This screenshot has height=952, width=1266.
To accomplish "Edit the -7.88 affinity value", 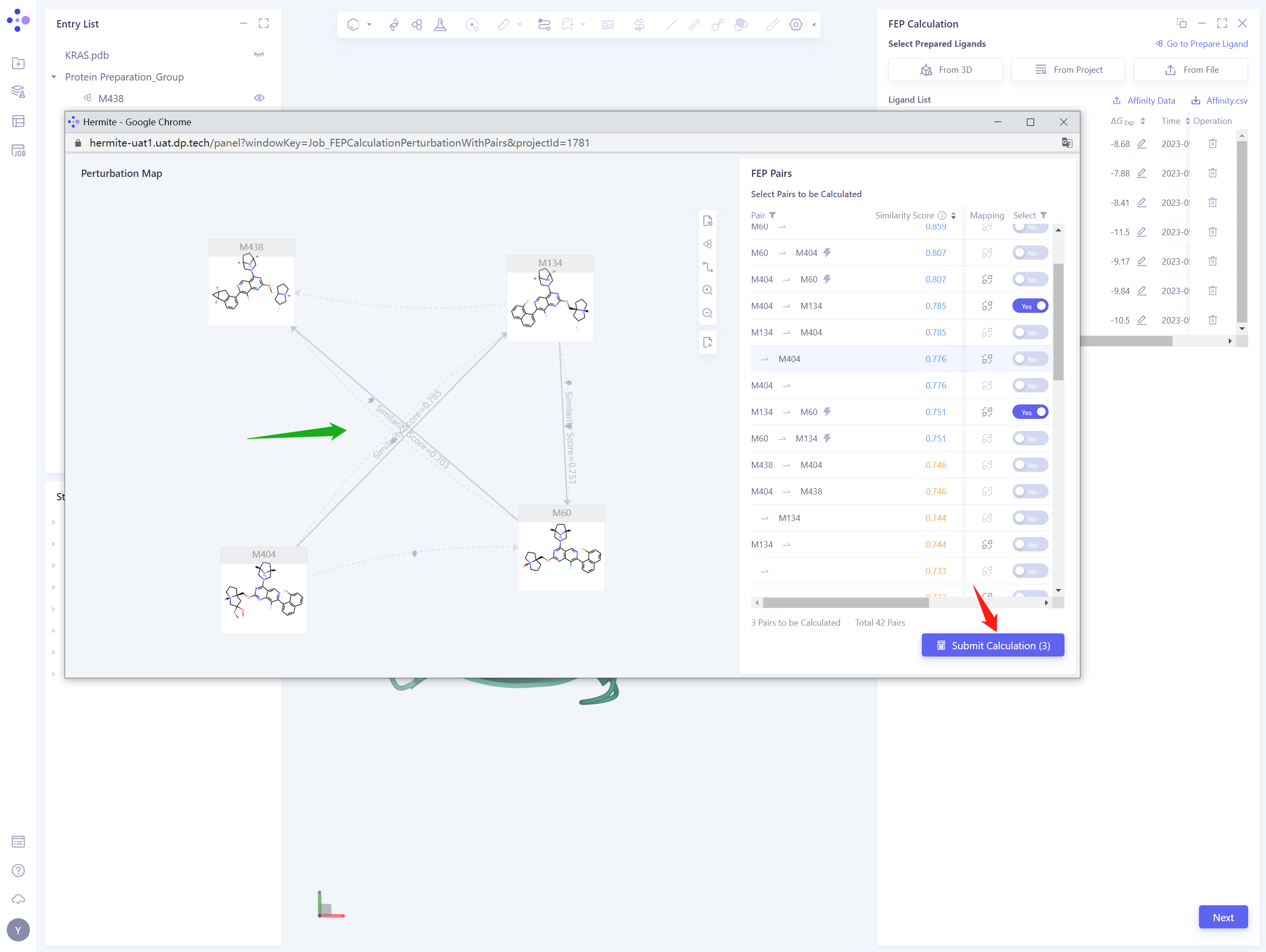I will point(1142,173).
